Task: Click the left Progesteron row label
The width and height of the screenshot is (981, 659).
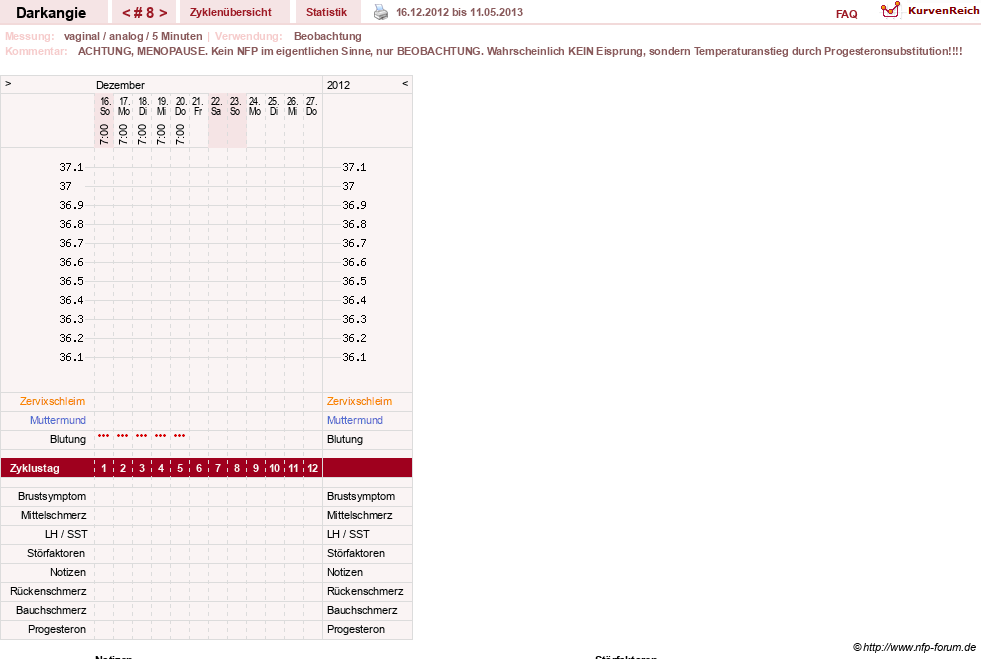Action: pyautogui.click(x=57, y=629)
